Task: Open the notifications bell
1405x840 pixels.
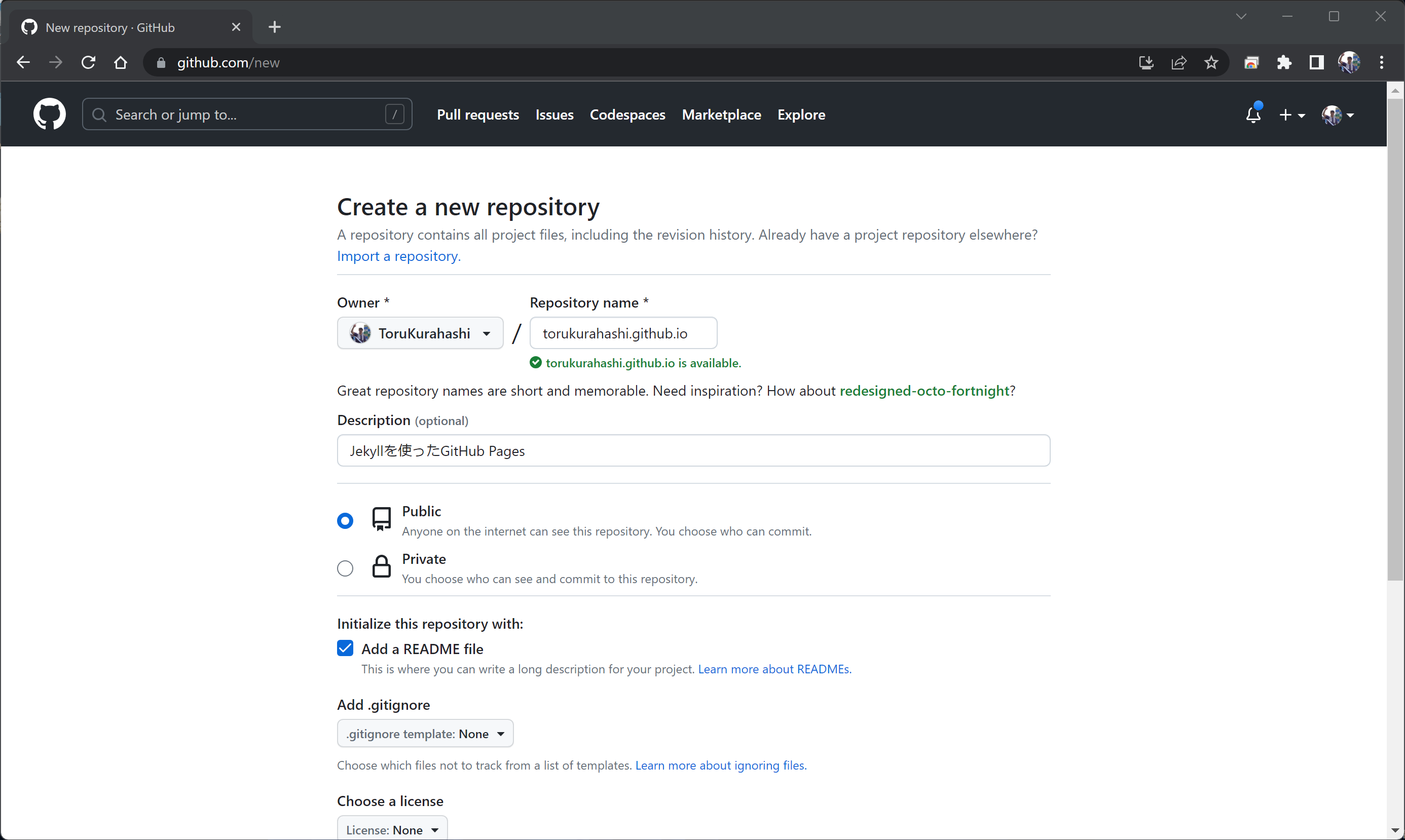Action: point(1253,114)
